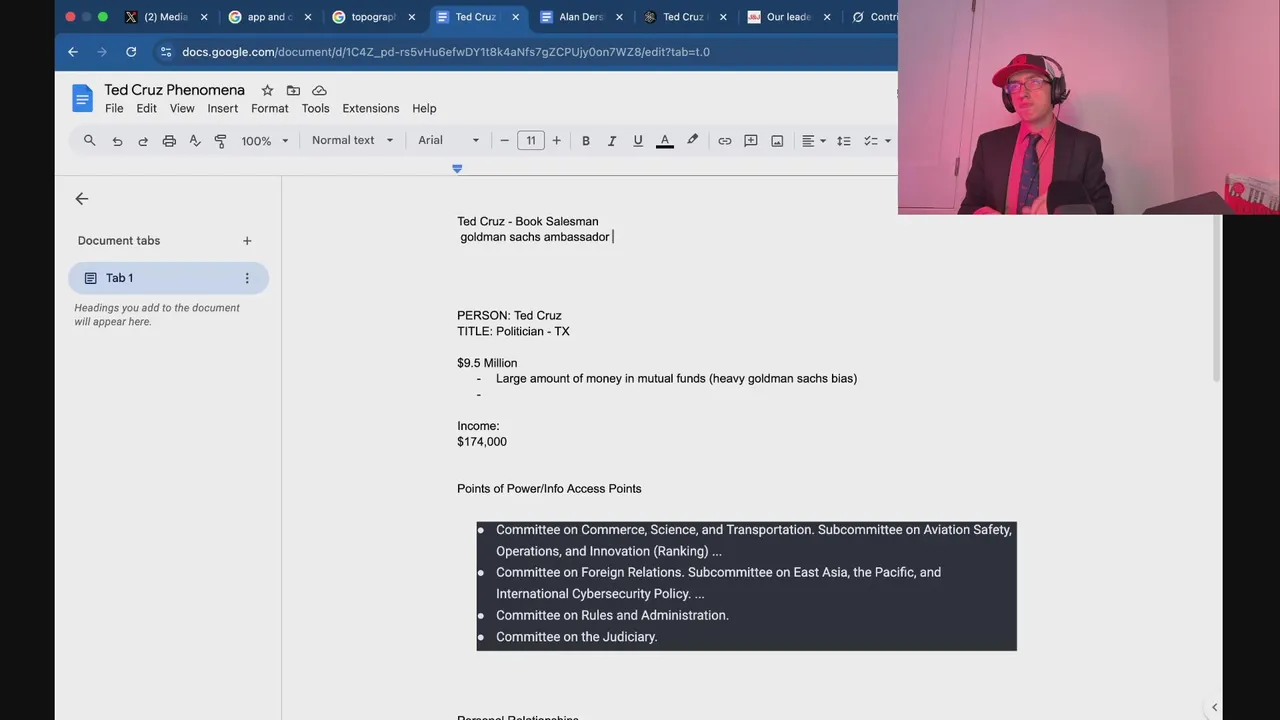Show side panel with bottom-right arrow
1280x720 pixels.
pyautogui.click(x=1214, y=707)
